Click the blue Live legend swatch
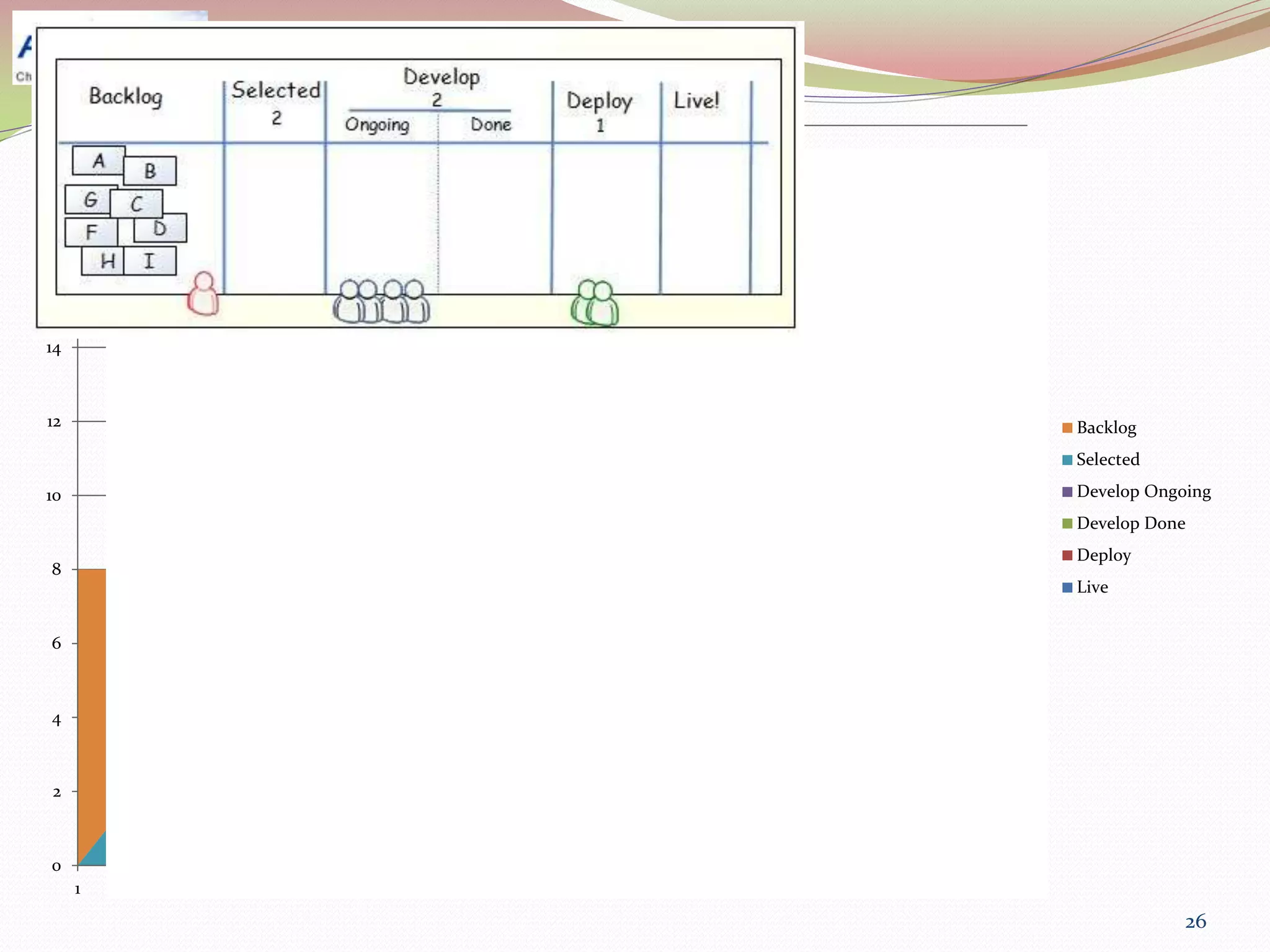 click(x=1067, y=588)
